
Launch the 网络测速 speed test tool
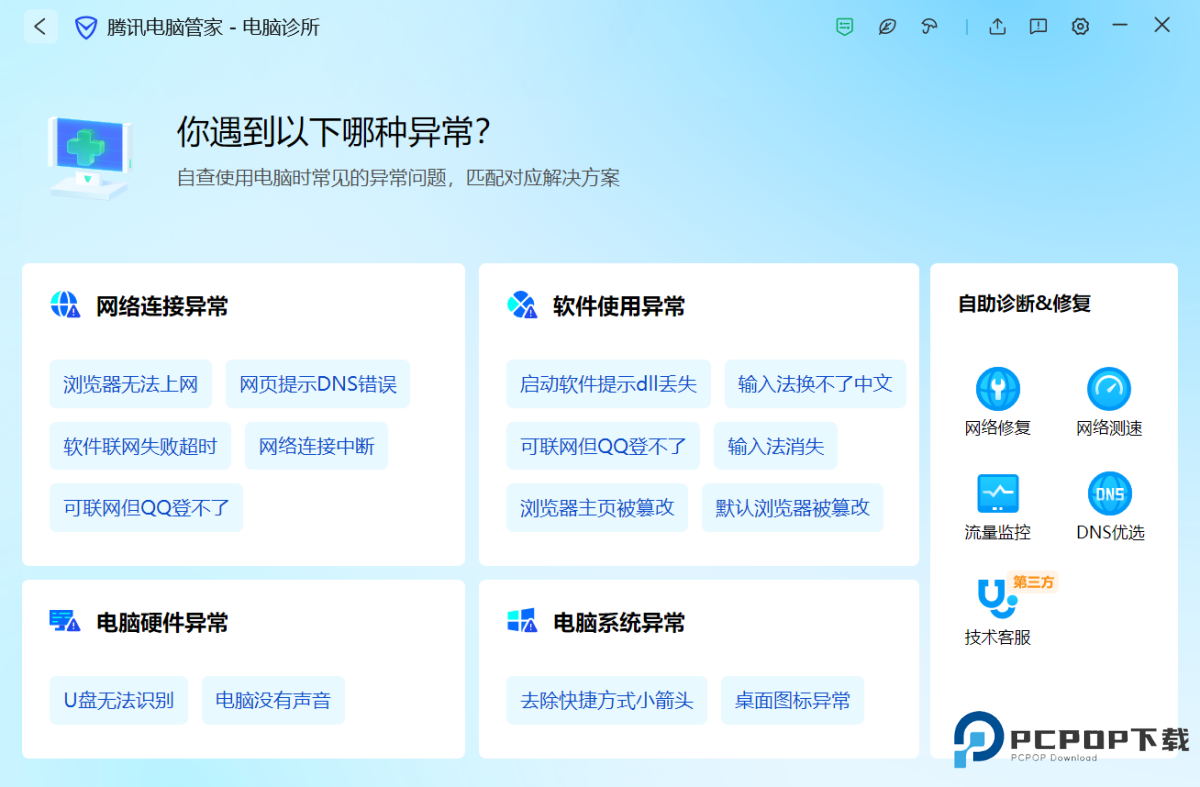[1109, 401]
